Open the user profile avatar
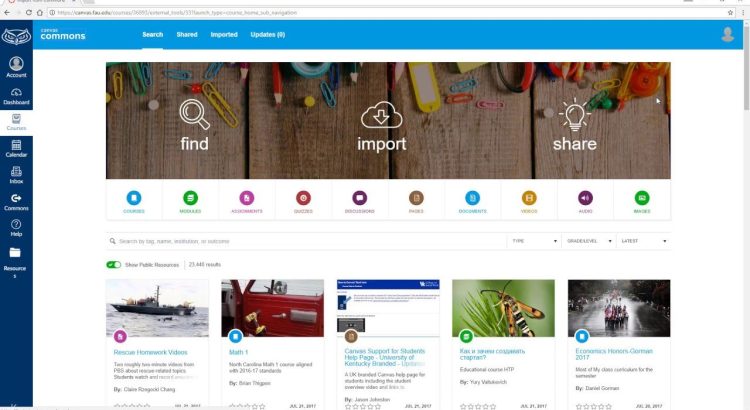This screenshot has width=750, height=410. click(x=727, y=35)
